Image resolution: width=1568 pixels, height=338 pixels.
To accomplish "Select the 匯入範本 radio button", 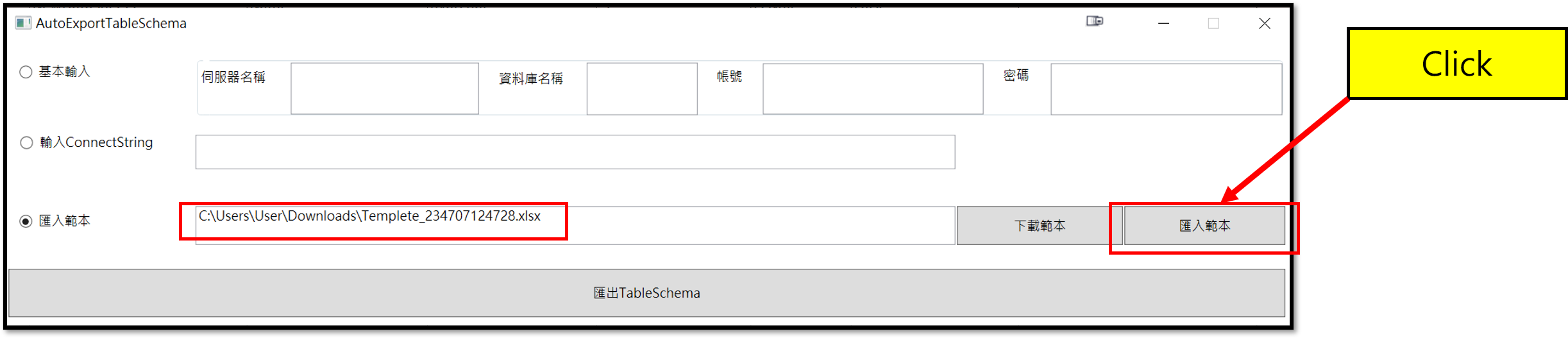I will click(x=26, y=221).
